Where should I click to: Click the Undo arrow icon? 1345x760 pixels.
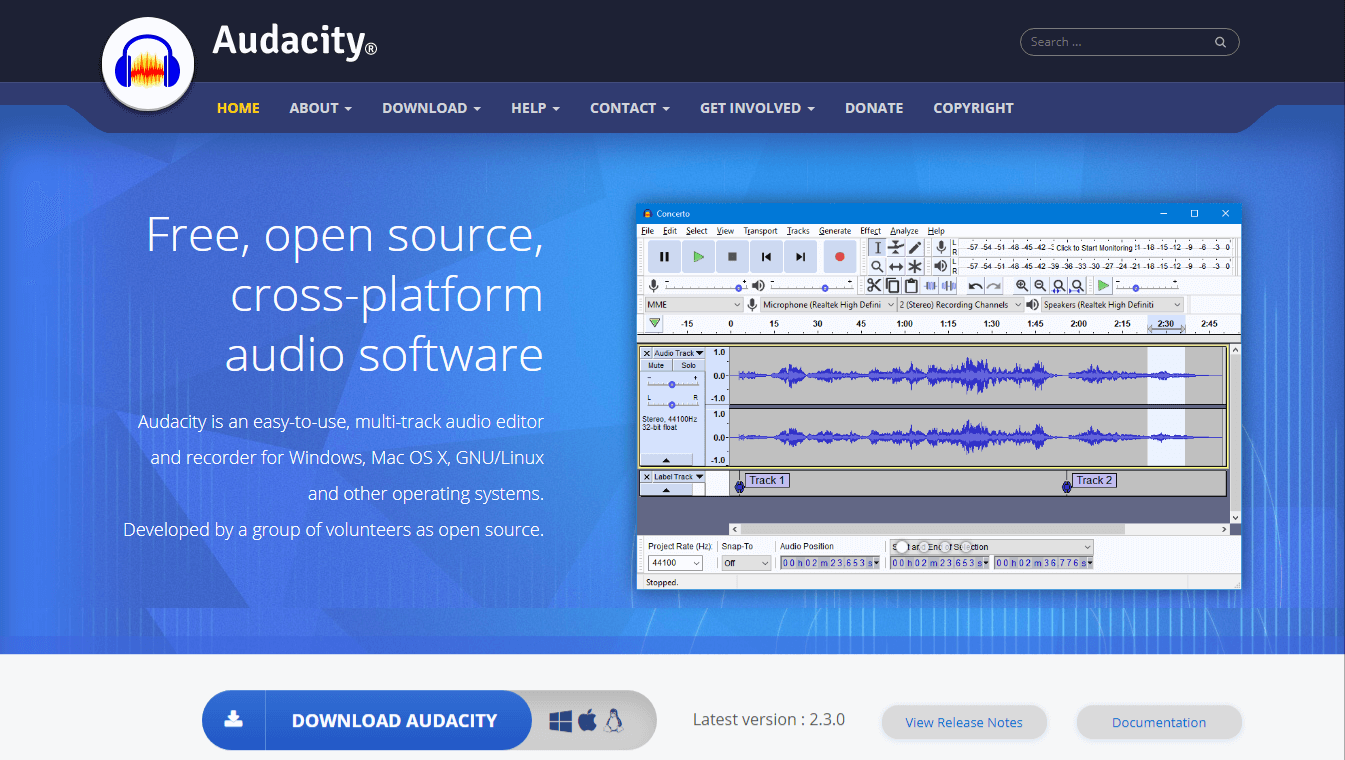coord(975,286)
